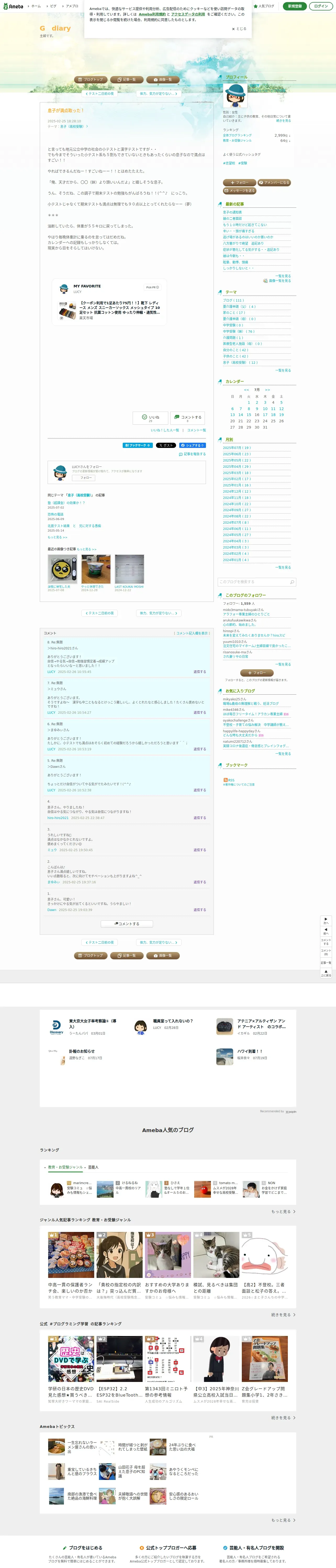Click the magnifier icon in blog search
Image resolution: width=336 pixels, height=1568 pixels.
pyautogui.click(x=292, y=582)
